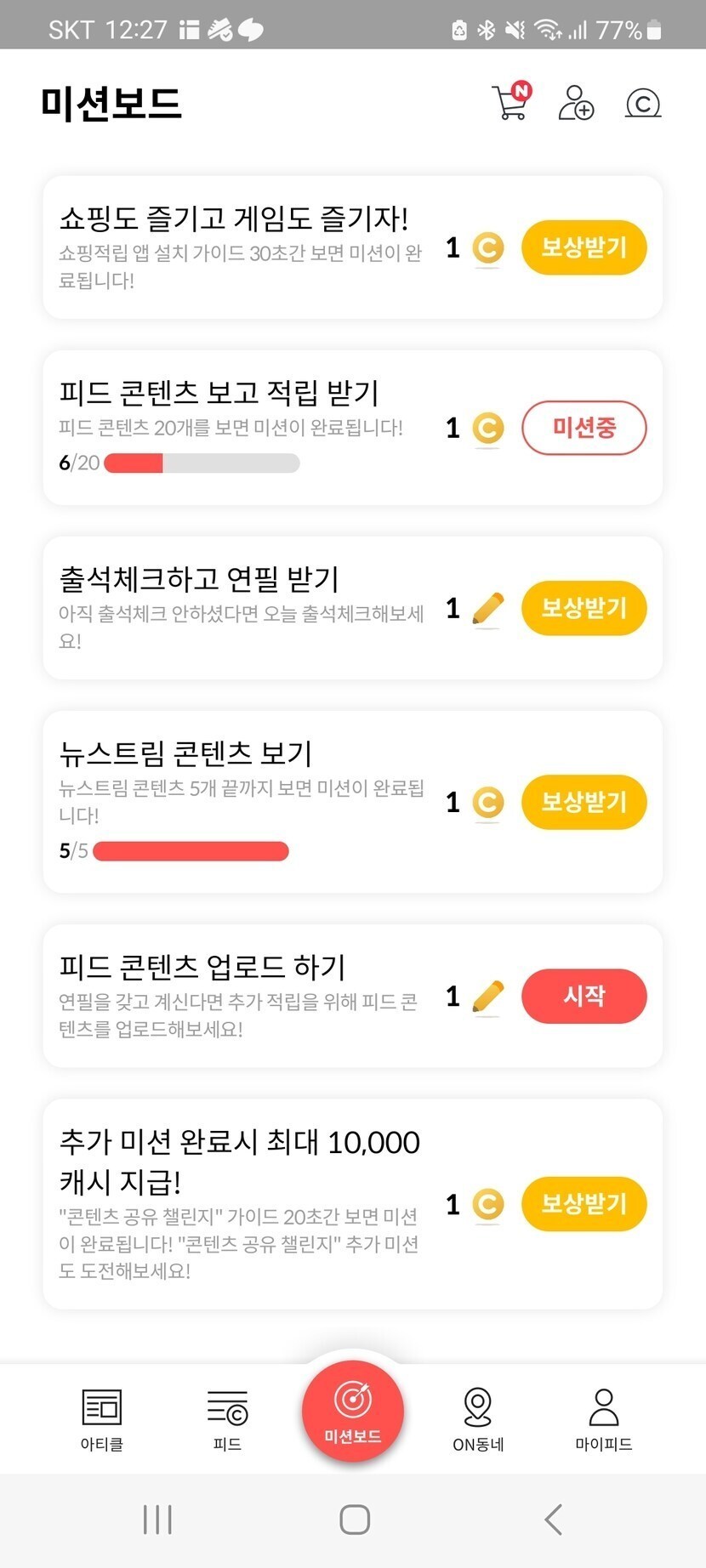This screenshot has width=706, height=1568.
Task: Tap the 5/5 newstream progress bar
Action: click(191, 851)
